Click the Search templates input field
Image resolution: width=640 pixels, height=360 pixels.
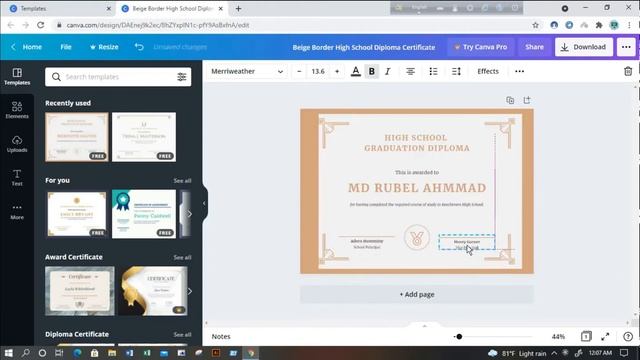tap(118, 77)
